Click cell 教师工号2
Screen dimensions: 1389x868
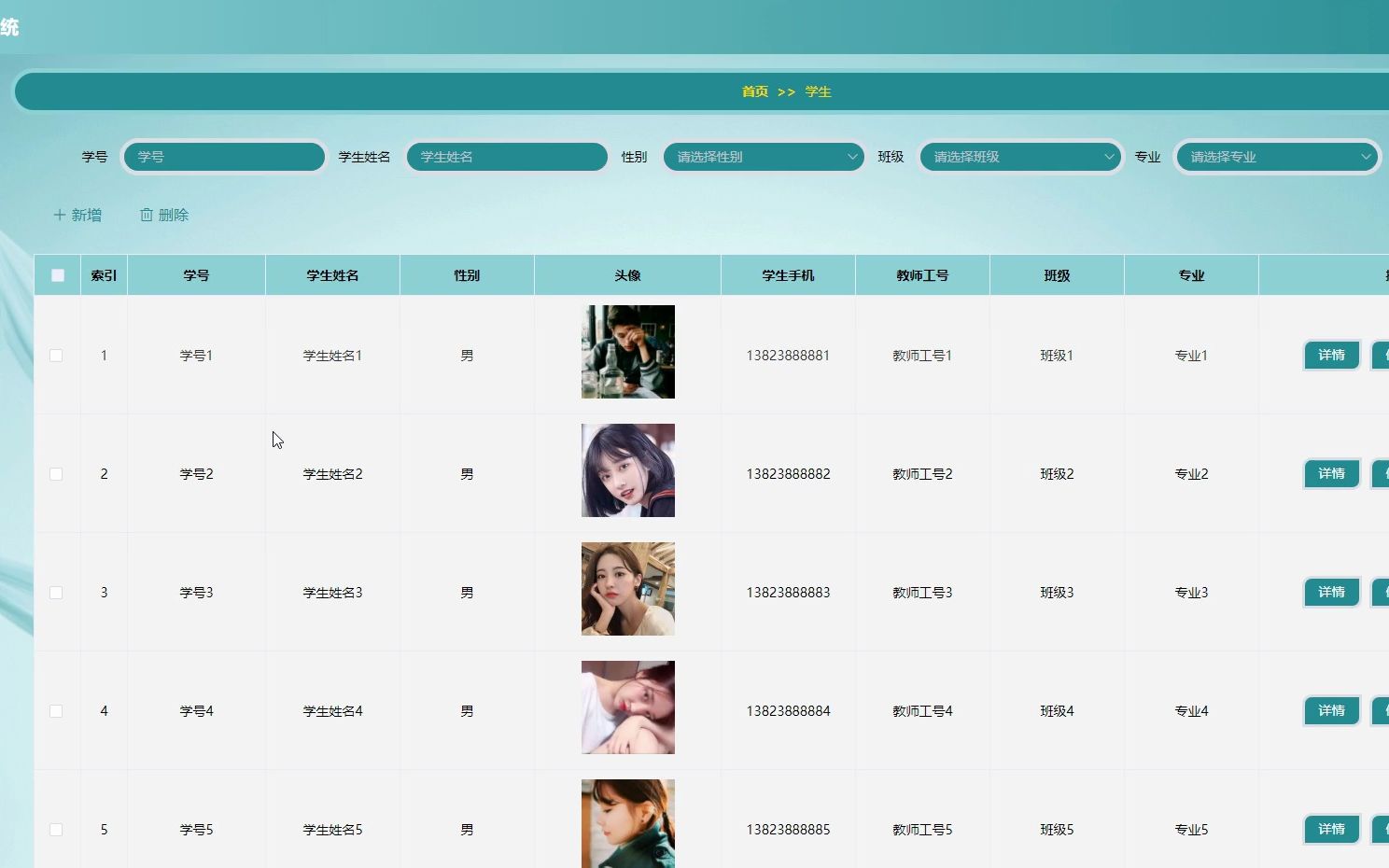click(x=922, y=474)
